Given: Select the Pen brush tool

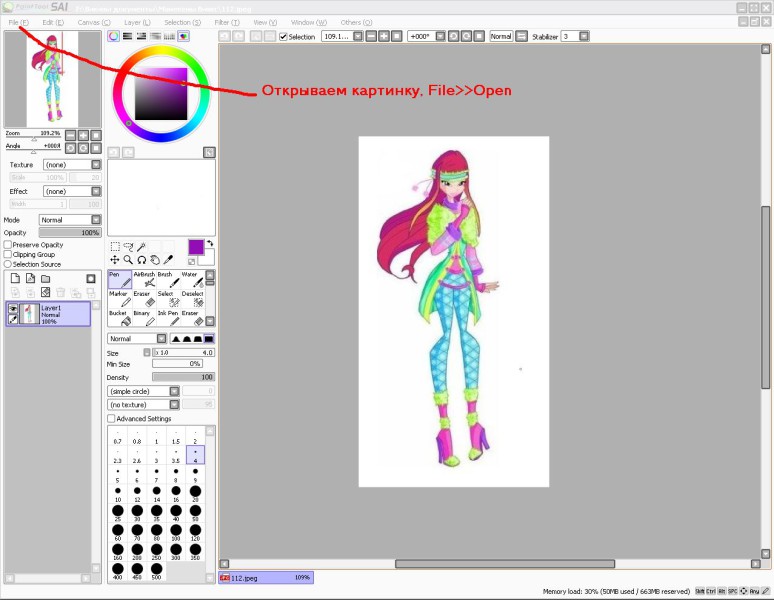Looking at the screenshot, I should (119, 279).
